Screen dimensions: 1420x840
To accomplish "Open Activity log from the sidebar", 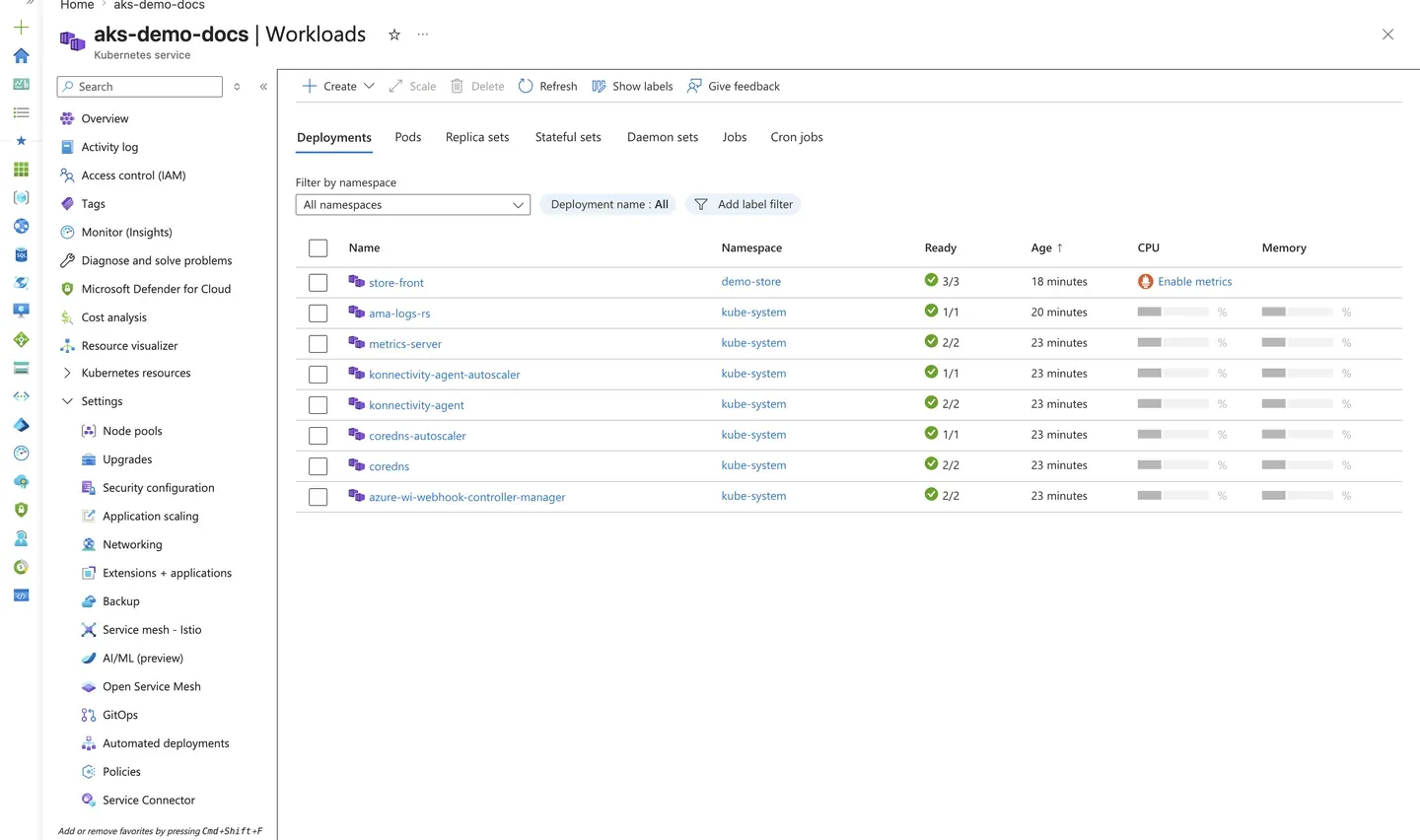I will coord(109,147).
